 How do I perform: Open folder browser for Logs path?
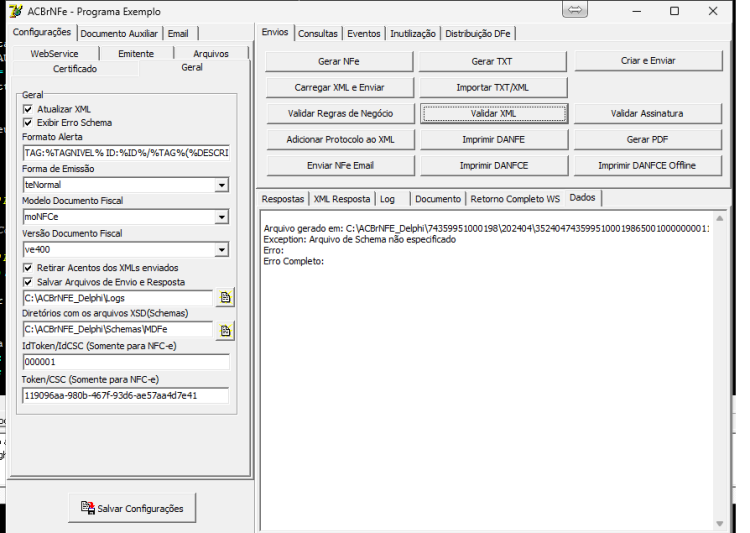(225, 298)
